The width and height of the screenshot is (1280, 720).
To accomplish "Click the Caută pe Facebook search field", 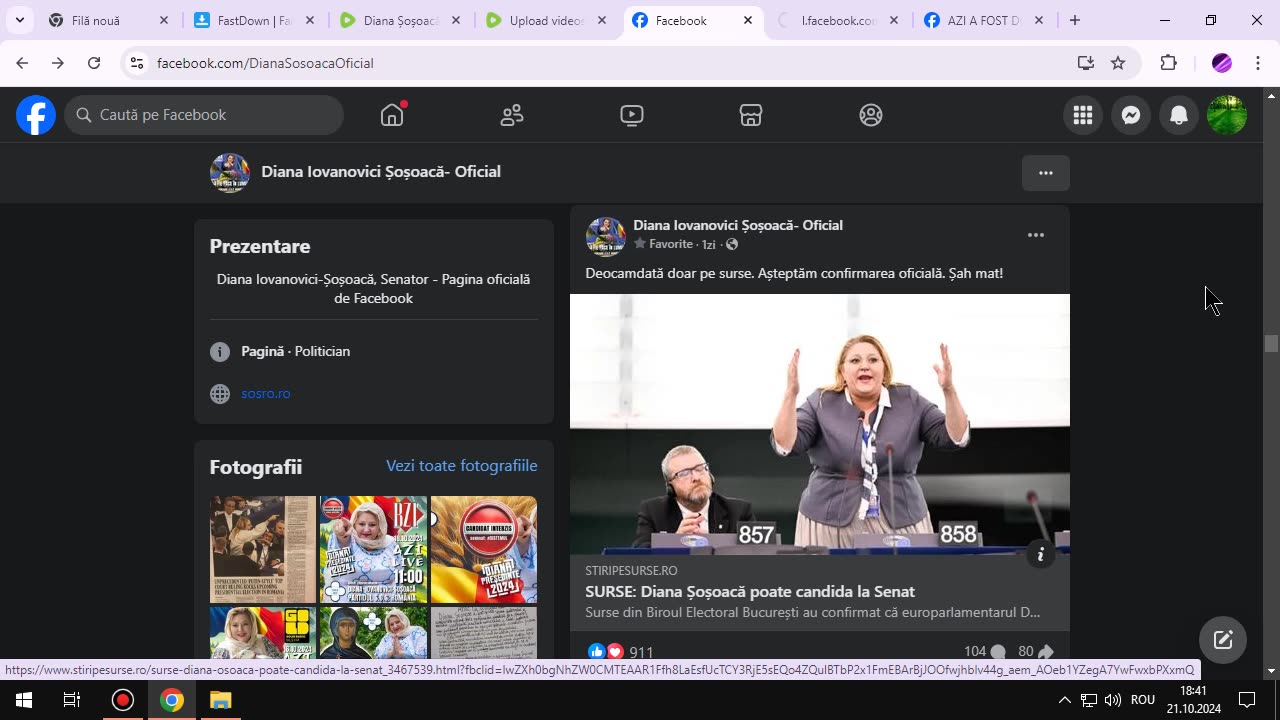I will (x=205, y=115).
